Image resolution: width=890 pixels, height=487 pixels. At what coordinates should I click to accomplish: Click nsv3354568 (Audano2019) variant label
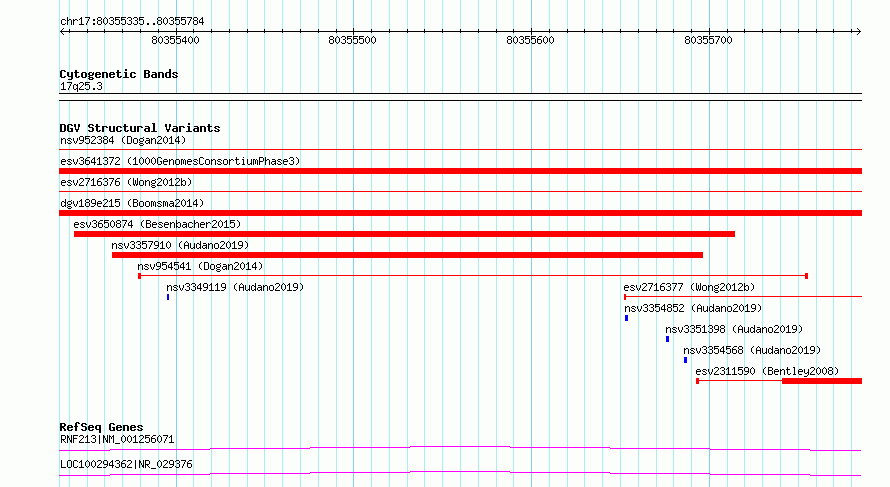point(752,350)
